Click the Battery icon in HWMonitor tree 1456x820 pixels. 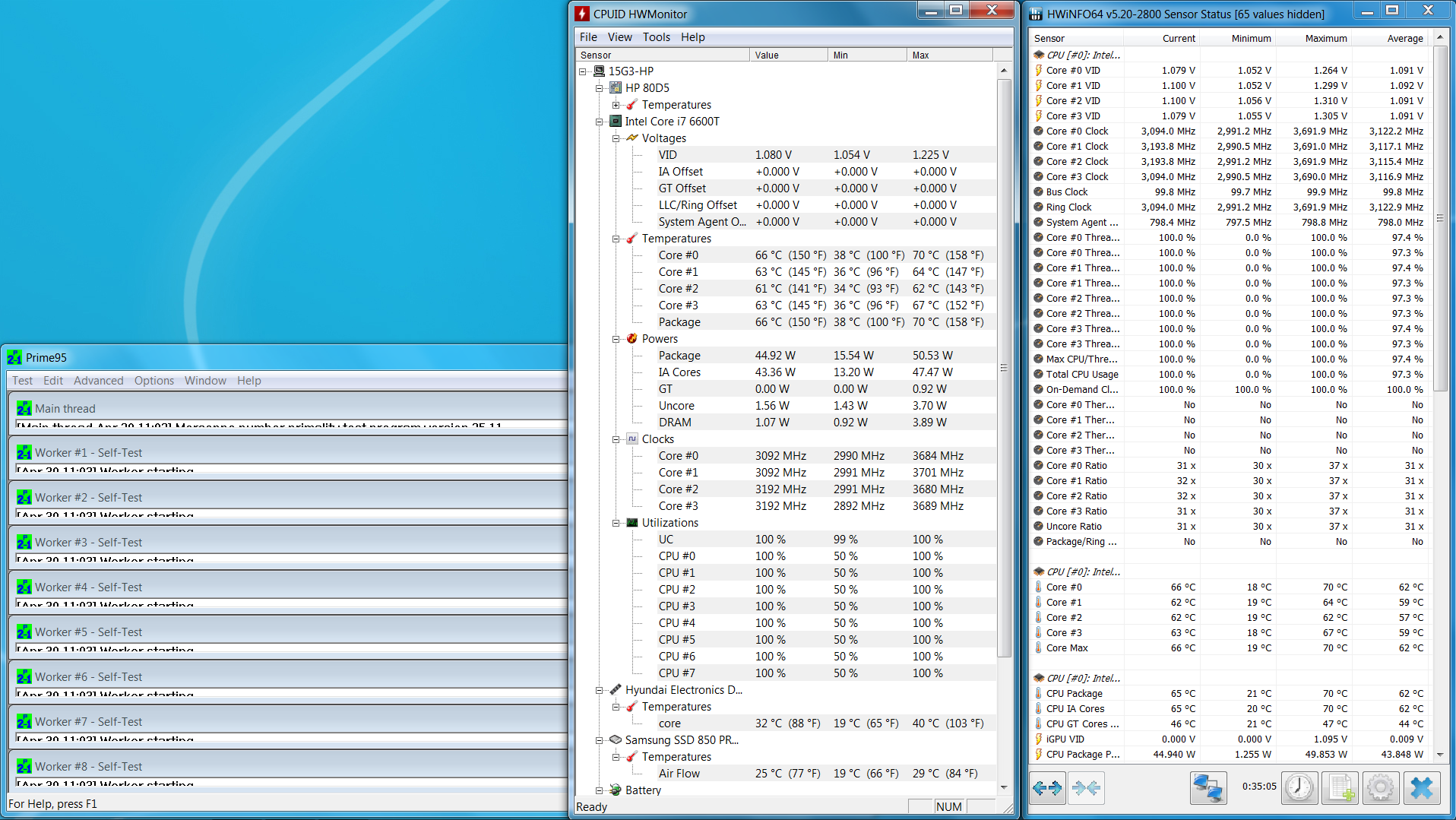616,790
